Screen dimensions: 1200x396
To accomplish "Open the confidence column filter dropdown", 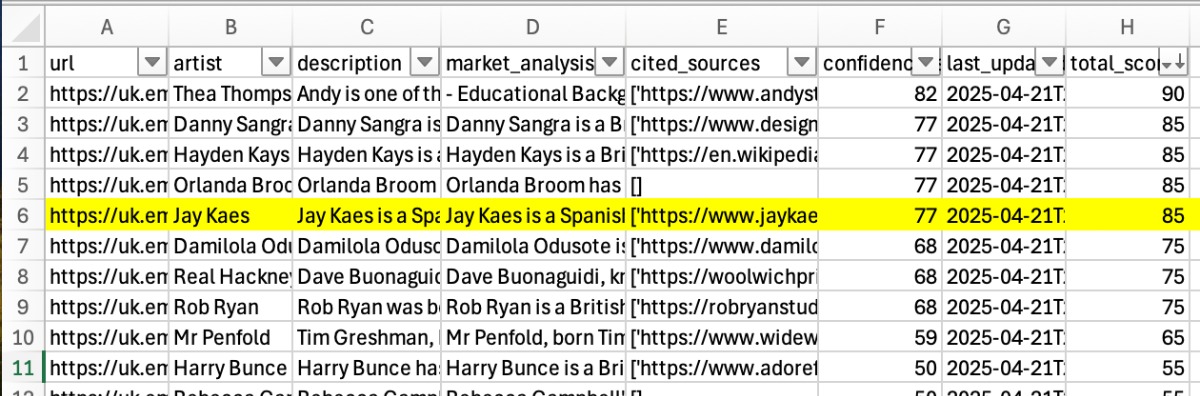I will (927, 63).
